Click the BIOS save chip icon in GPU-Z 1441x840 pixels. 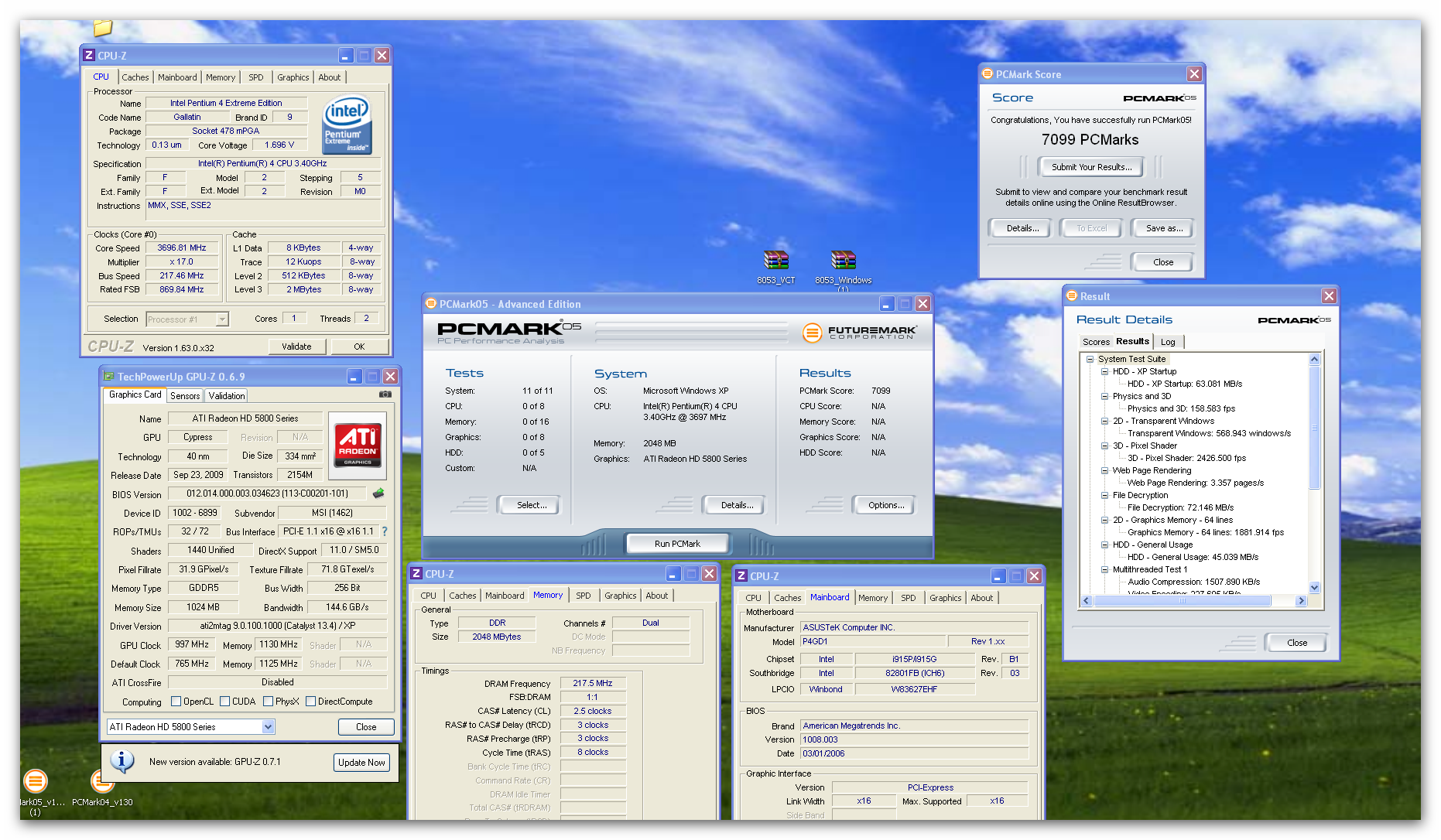378,493
